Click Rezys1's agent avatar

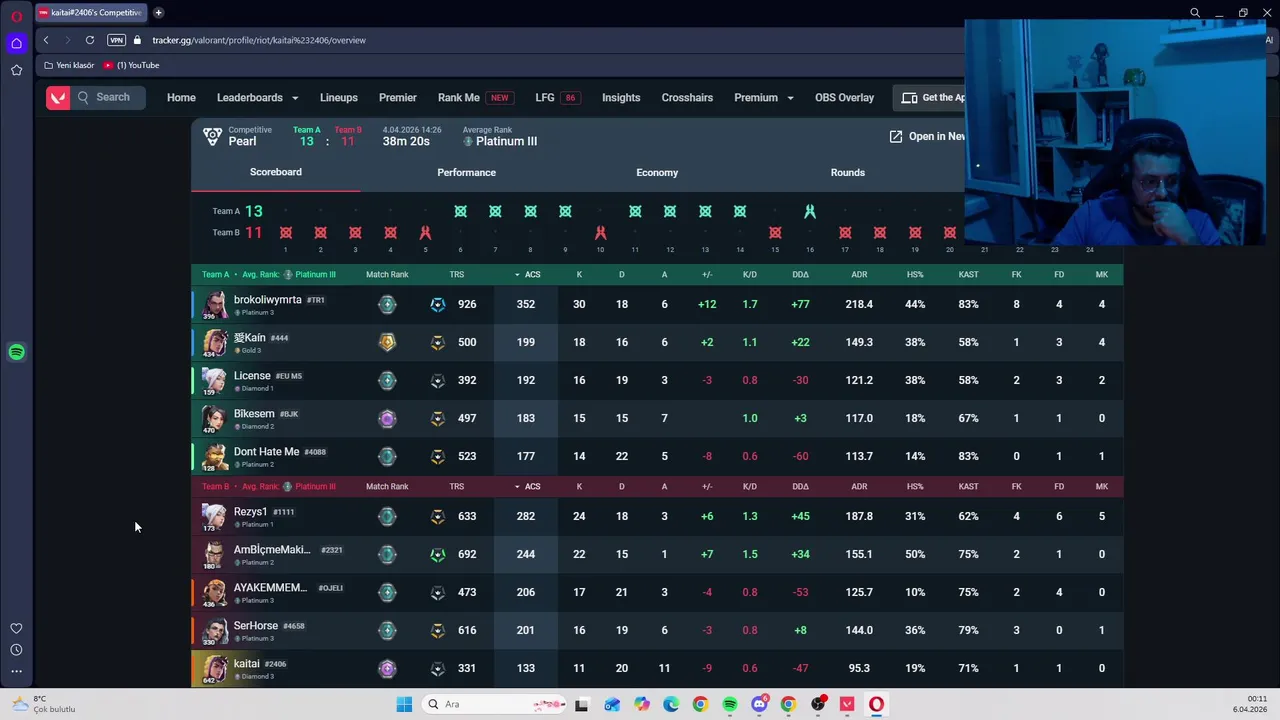(x=214, y=517)
